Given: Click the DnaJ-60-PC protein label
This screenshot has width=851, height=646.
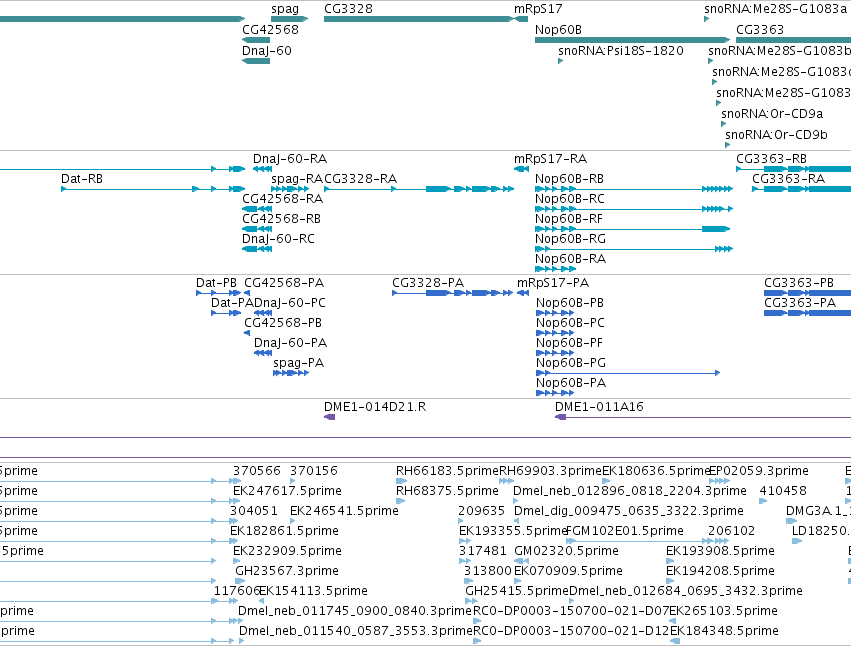Looking at the screenshot, I should [290, 303].
